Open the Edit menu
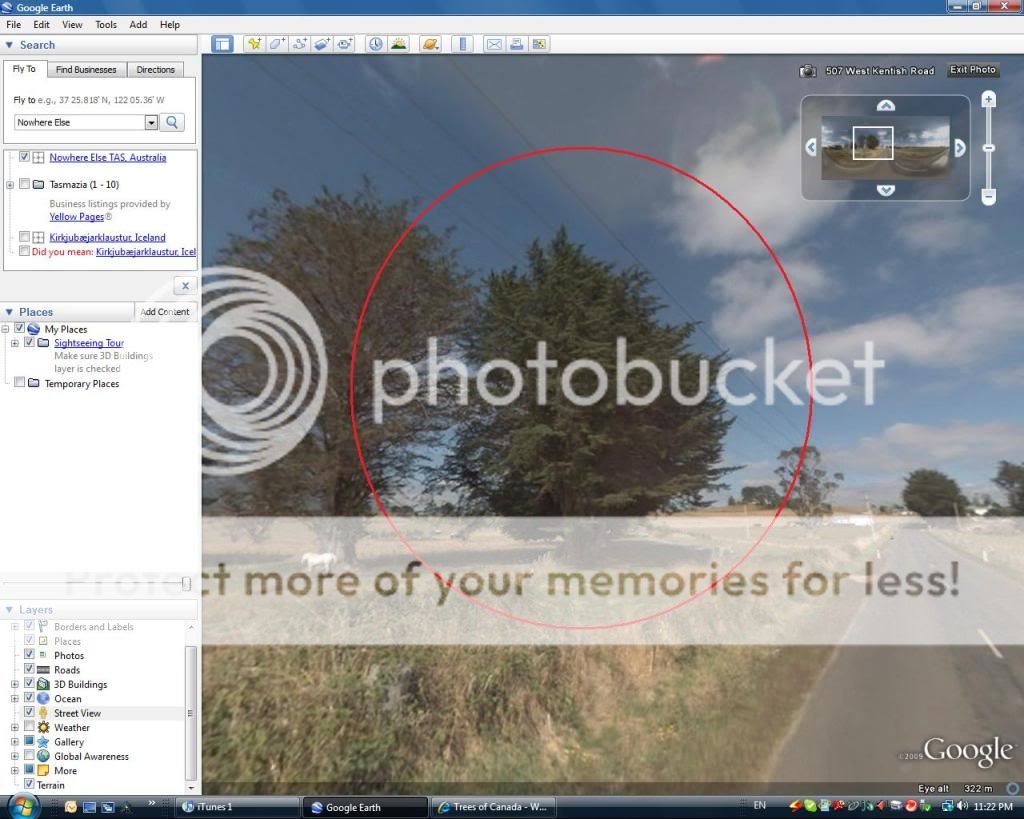The width and height of the screenshot is (1024, 819). point(42,24)
